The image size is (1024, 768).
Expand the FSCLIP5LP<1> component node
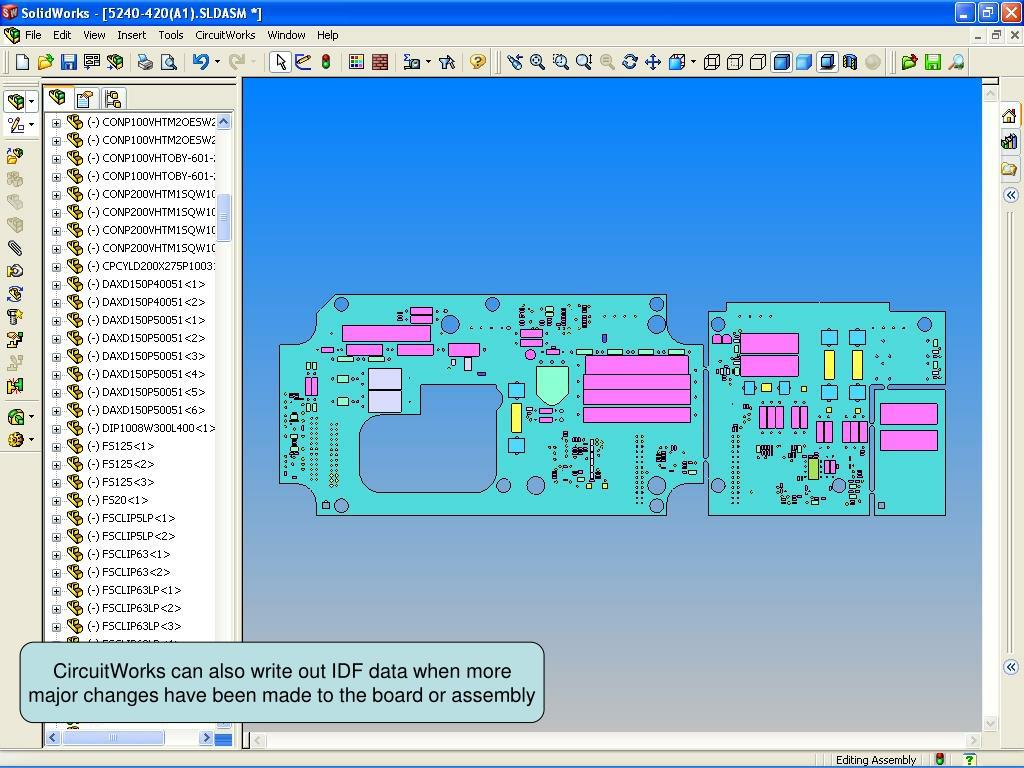56,519
